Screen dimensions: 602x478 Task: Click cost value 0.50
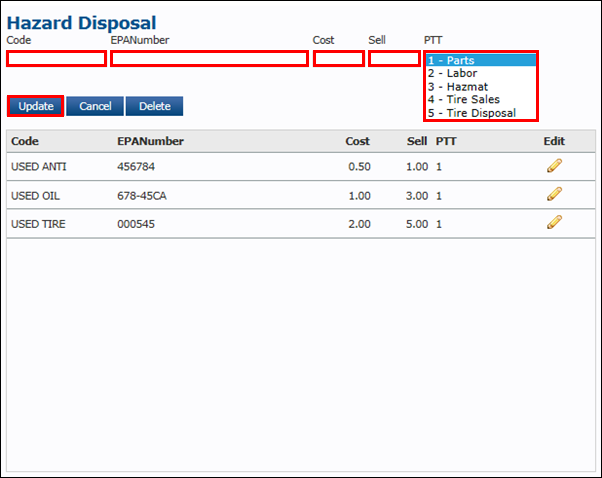tap(359, 167)
